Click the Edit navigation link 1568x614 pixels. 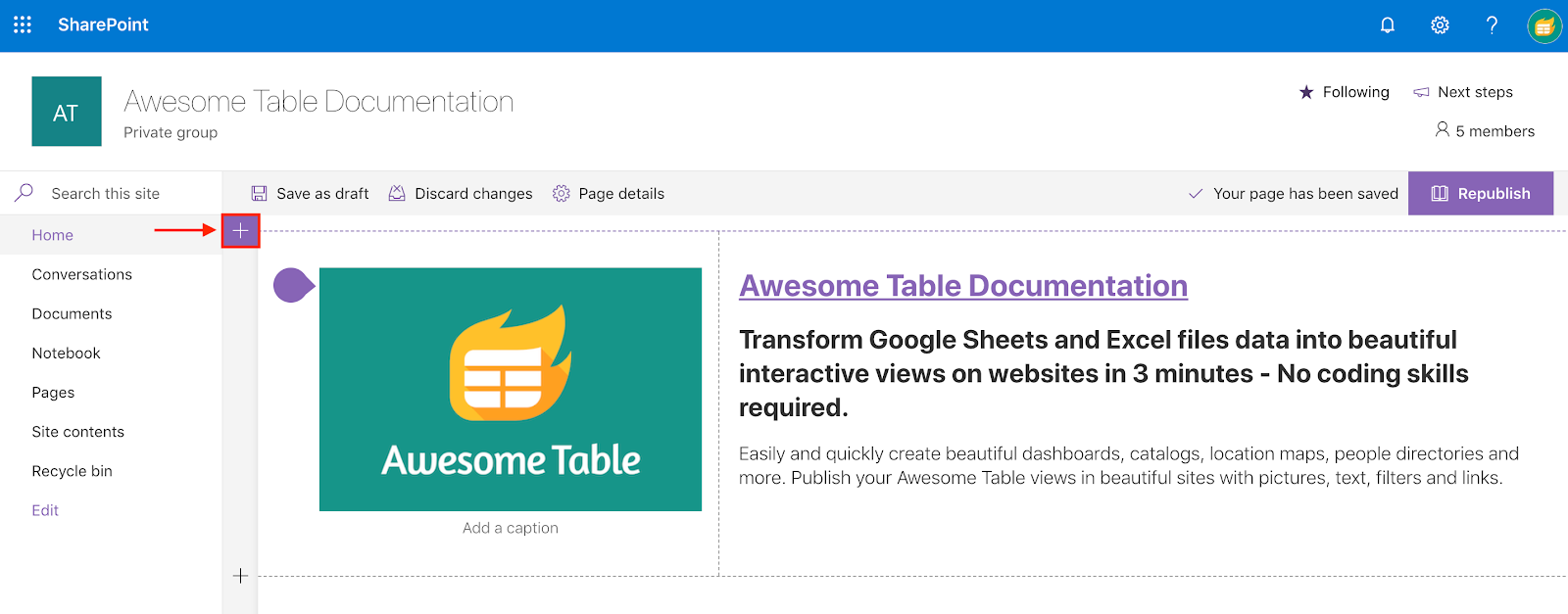[45, 510]
